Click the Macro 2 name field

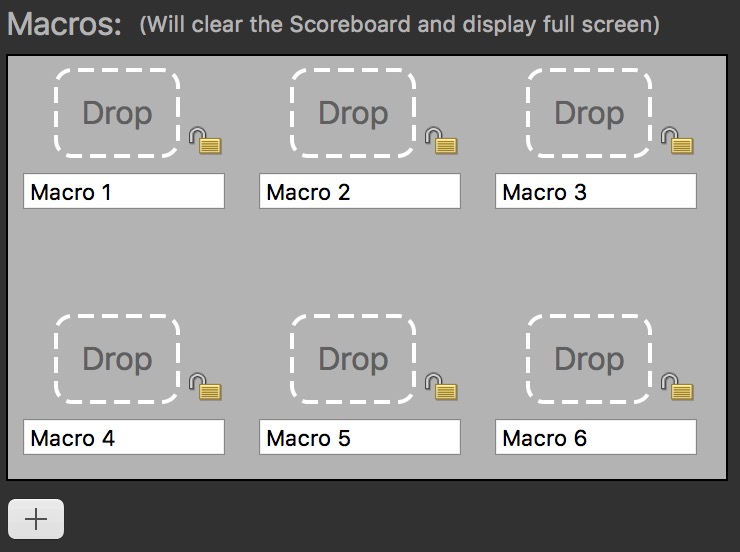pyautogui.click(x=360, y=191)
